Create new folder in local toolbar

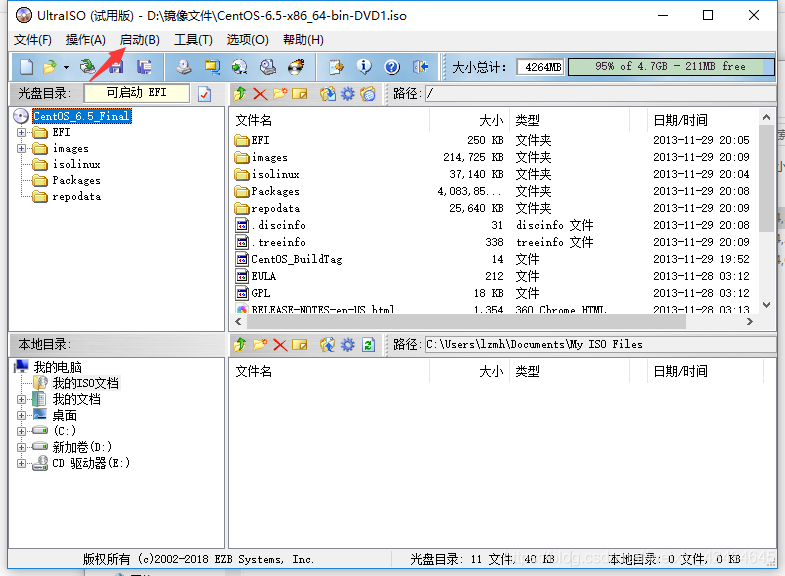tap(260, 345)
